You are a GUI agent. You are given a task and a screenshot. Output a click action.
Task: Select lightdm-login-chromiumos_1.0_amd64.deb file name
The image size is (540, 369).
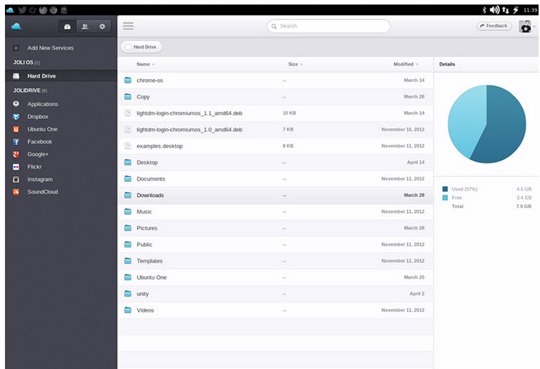pos(189,130)
